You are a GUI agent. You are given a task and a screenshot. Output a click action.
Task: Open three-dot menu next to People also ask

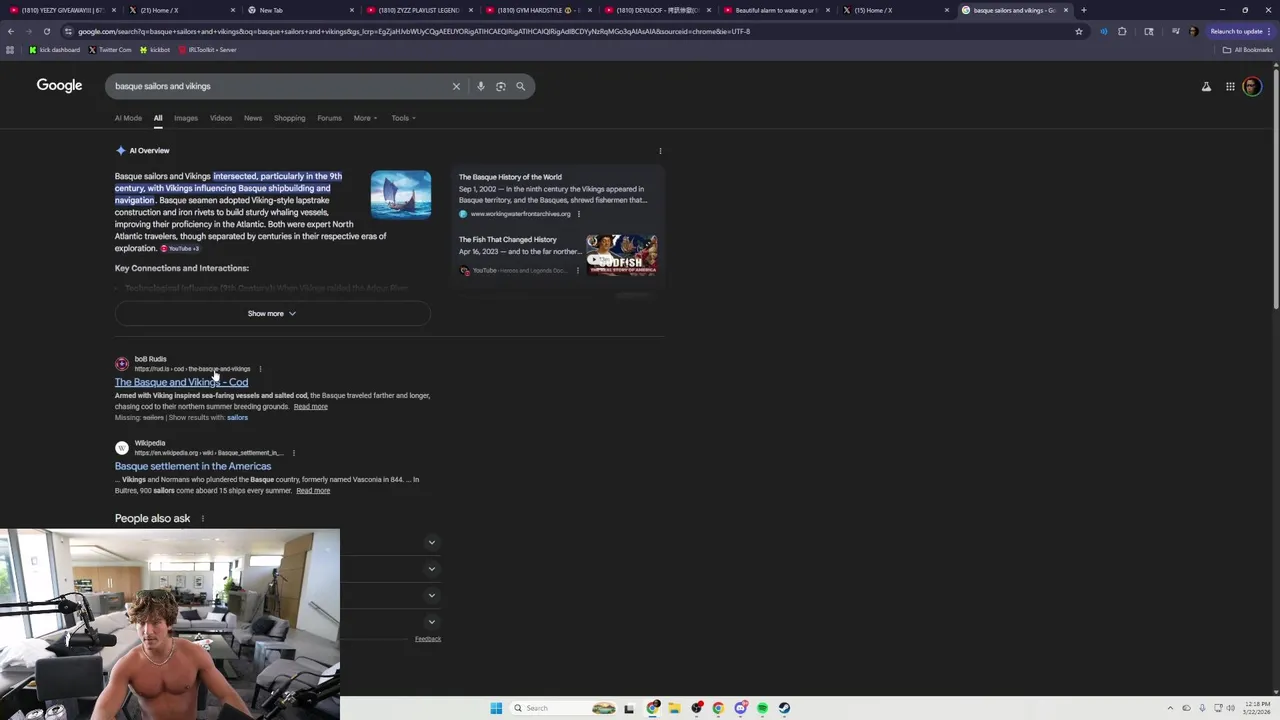[x=202, y=519]
